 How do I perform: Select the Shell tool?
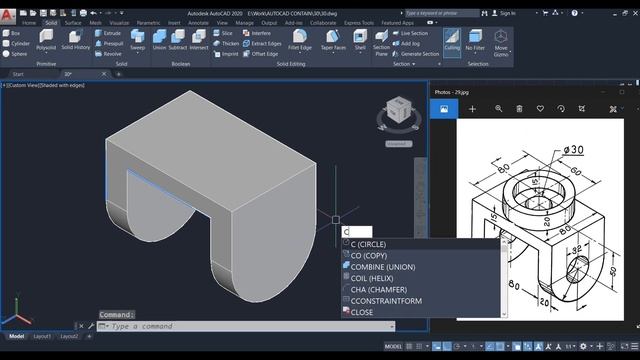pyautogui.click(x=360, y=40)
